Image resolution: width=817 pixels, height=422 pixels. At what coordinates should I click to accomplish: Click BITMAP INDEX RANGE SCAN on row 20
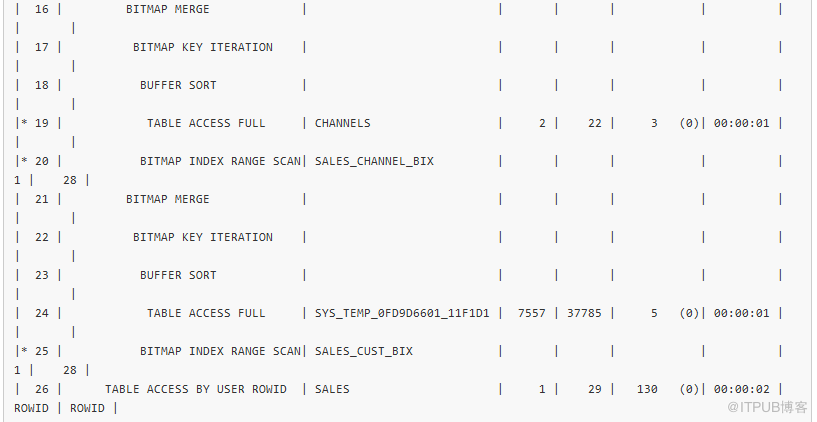point(220,162)
